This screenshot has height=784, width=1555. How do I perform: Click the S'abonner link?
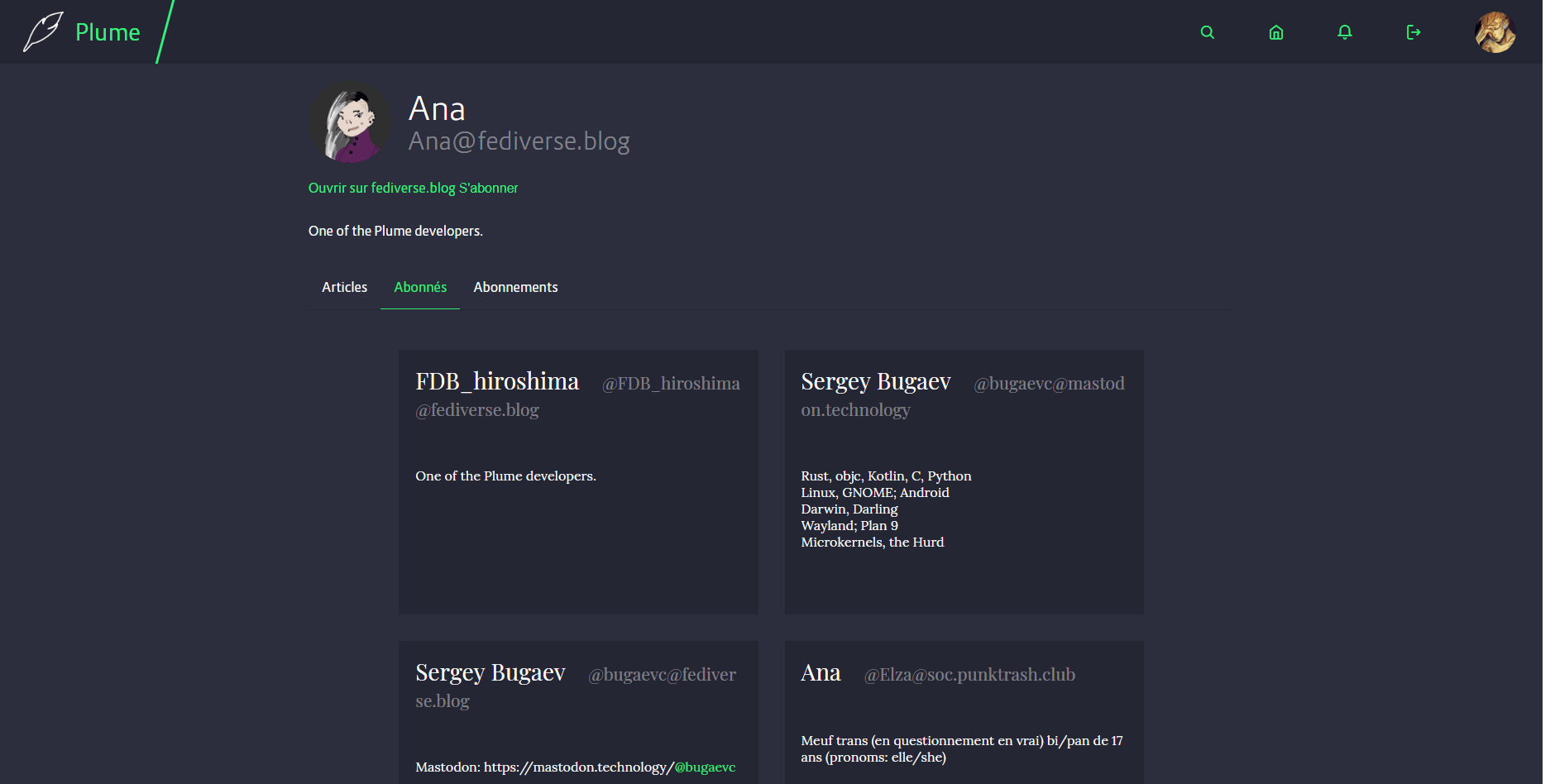tap(489, 188)
